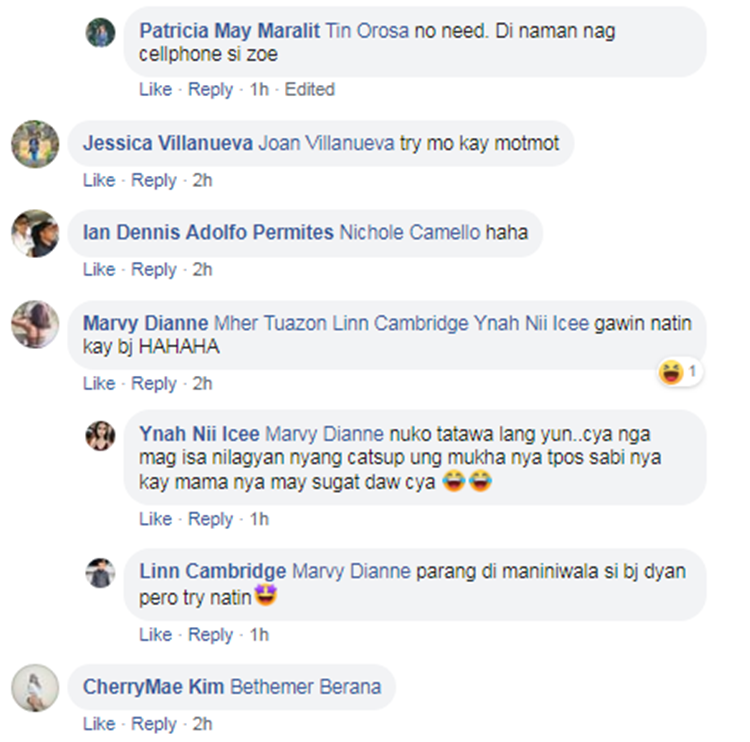The width and height of the screenshot is (750, 742).
Task: Open Ynah Nii Icee's small avatar
Action: pos(100,436)
